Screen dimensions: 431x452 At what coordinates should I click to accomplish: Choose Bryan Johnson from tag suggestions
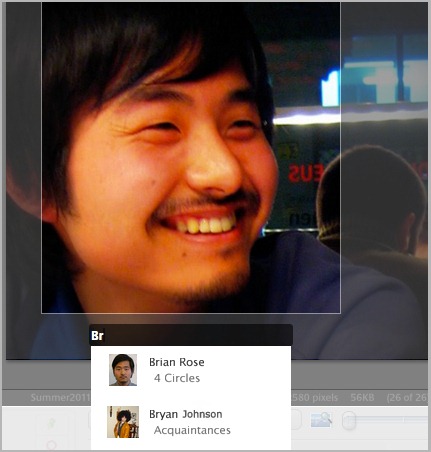click(191, 422)
